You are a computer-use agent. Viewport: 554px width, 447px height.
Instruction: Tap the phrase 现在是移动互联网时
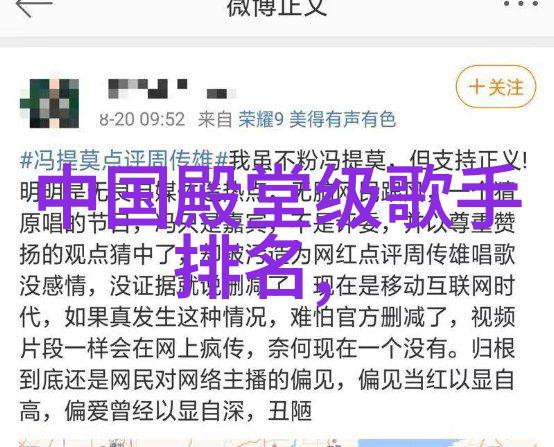415,286
